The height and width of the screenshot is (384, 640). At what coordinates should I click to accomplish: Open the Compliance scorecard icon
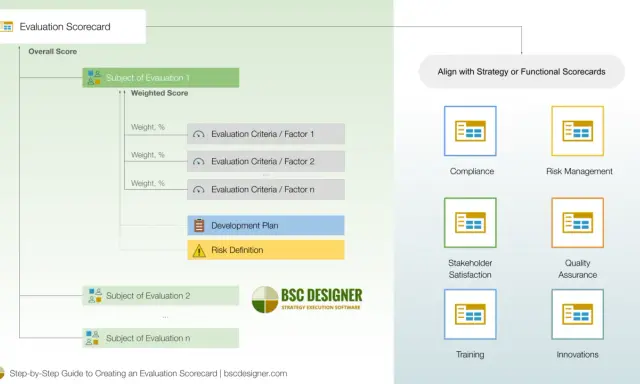[x=470, y=131]
